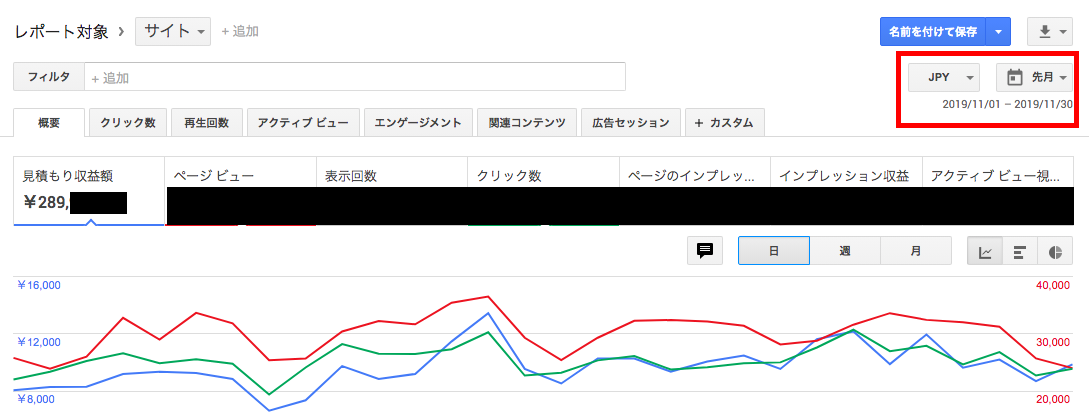The width and height of the screenshot is (1089, 417).
Task: Click + 追加 next to サイト
Action: click(240, 32)
